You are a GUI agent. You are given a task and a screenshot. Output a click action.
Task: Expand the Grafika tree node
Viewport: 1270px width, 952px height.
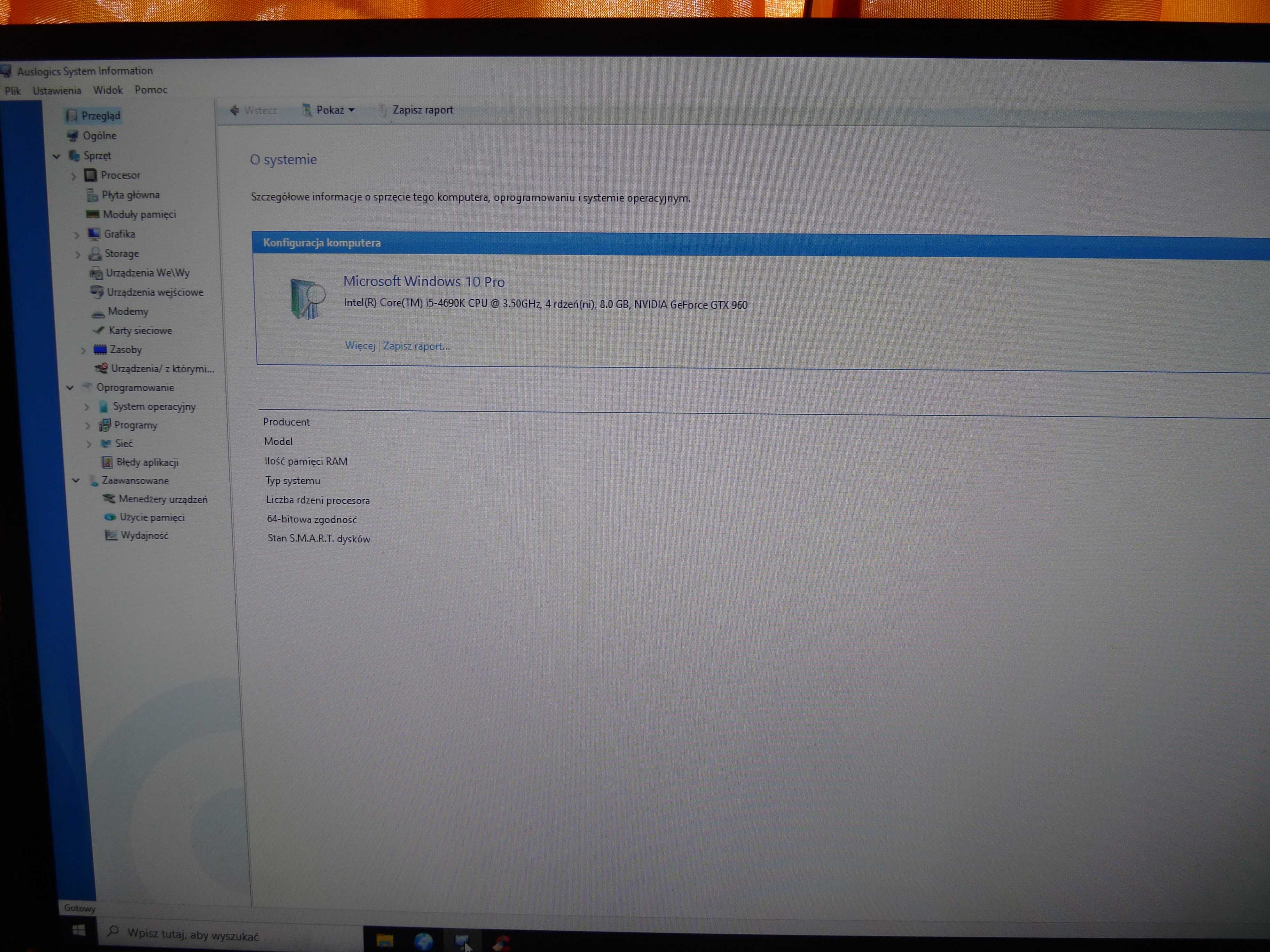[x=76, y=235]
